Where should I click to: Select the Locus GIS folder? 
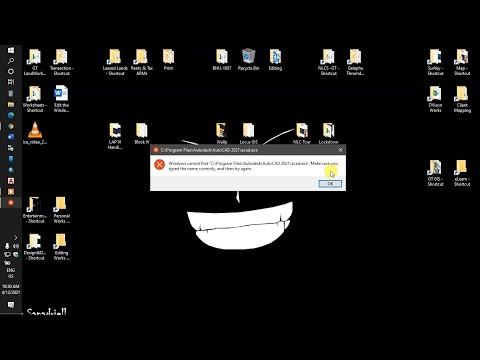248,133
